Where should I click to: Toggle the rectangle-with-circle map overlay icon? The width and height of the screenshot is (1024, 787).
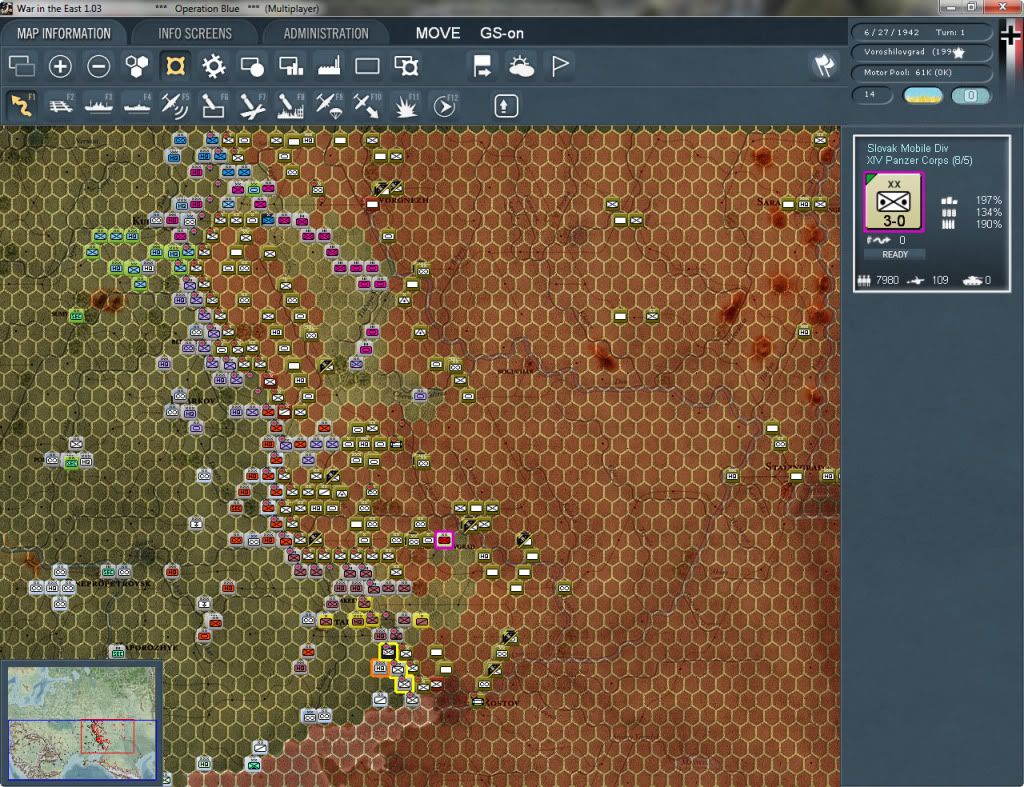(252, 66)
